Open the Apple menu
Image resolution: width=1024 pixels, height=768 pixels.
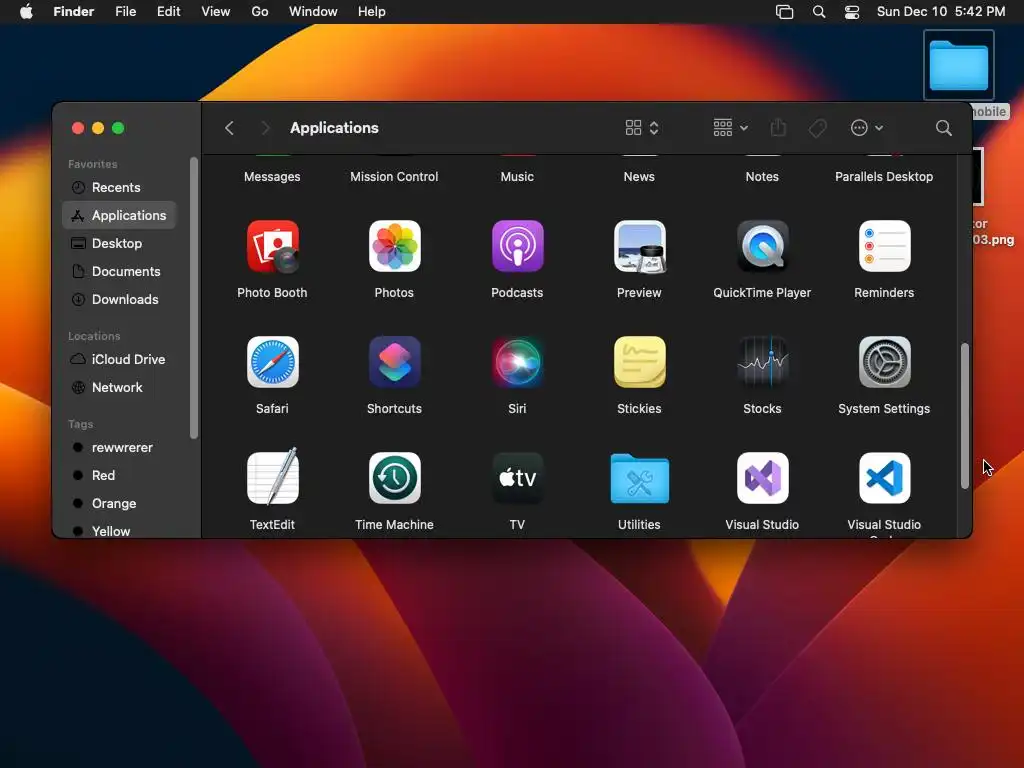click(26, 12)
